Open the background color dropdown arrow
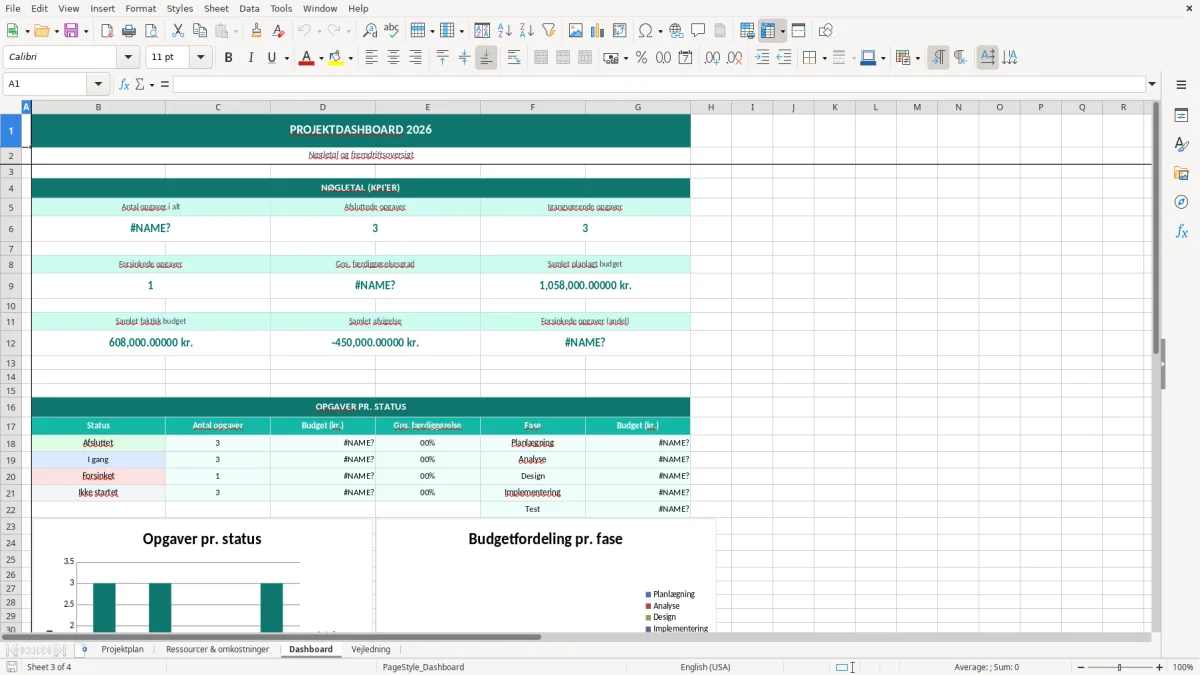Image resolution: width=1200 pixels, height=675 pixels. (351, 58)
